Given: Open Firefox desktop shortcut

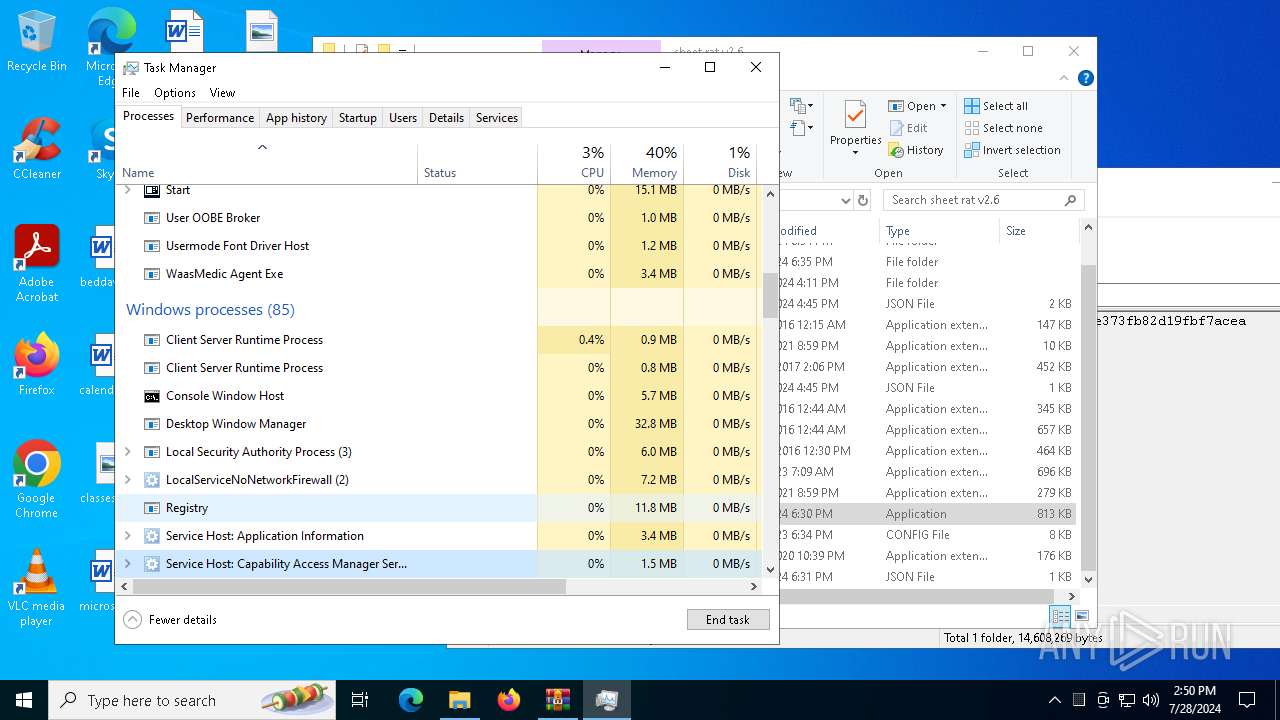Looking at the screenshot, I should point(37,365).
